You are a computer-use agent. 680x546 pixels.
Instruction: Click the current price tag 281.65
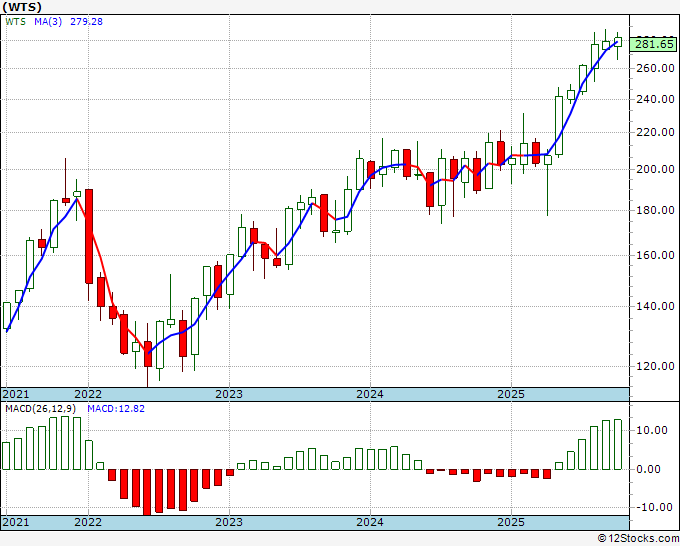click(x=654, y=44)
